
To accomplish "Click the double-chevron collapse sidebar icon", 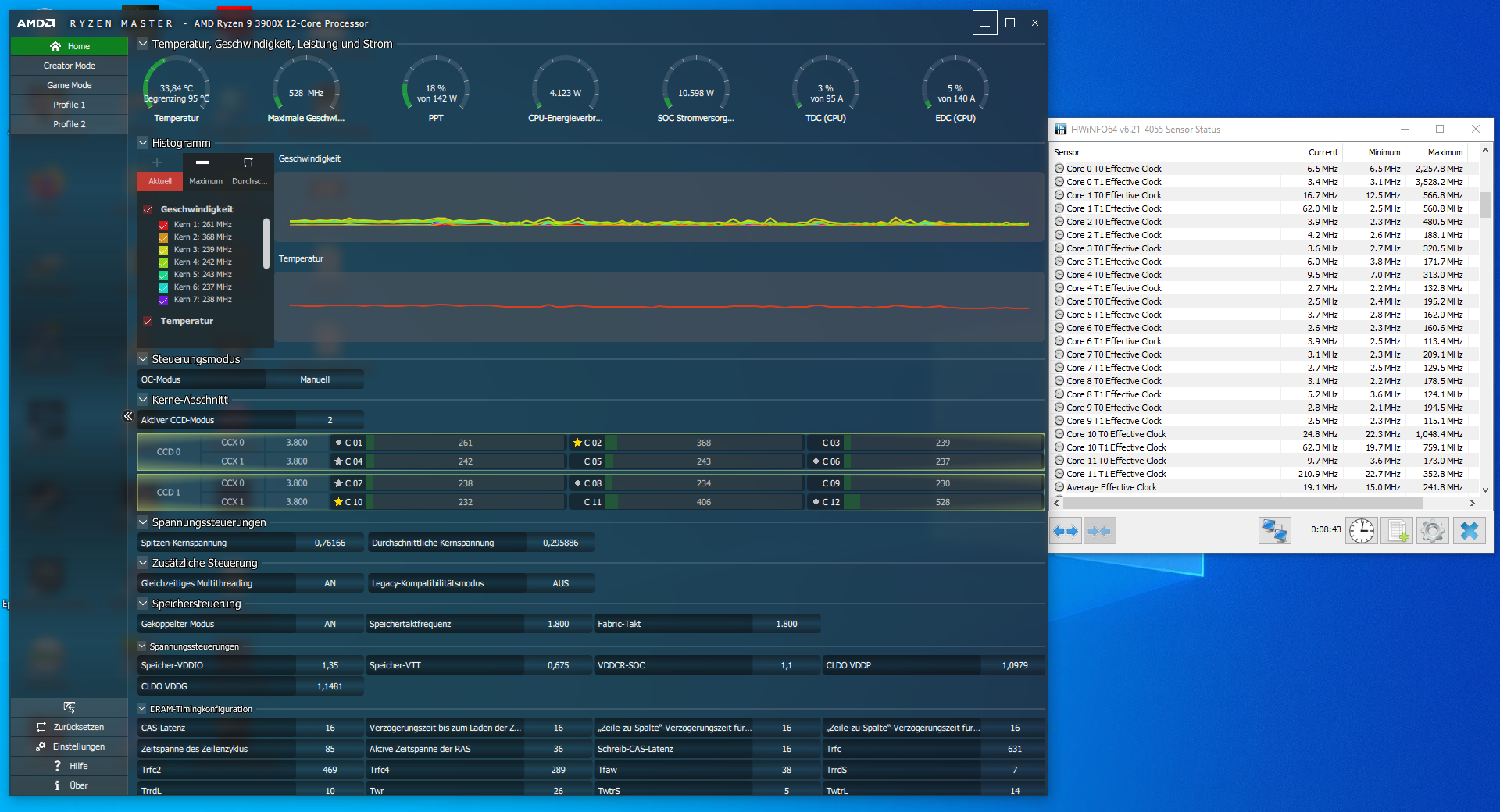I will click(128, 416).
